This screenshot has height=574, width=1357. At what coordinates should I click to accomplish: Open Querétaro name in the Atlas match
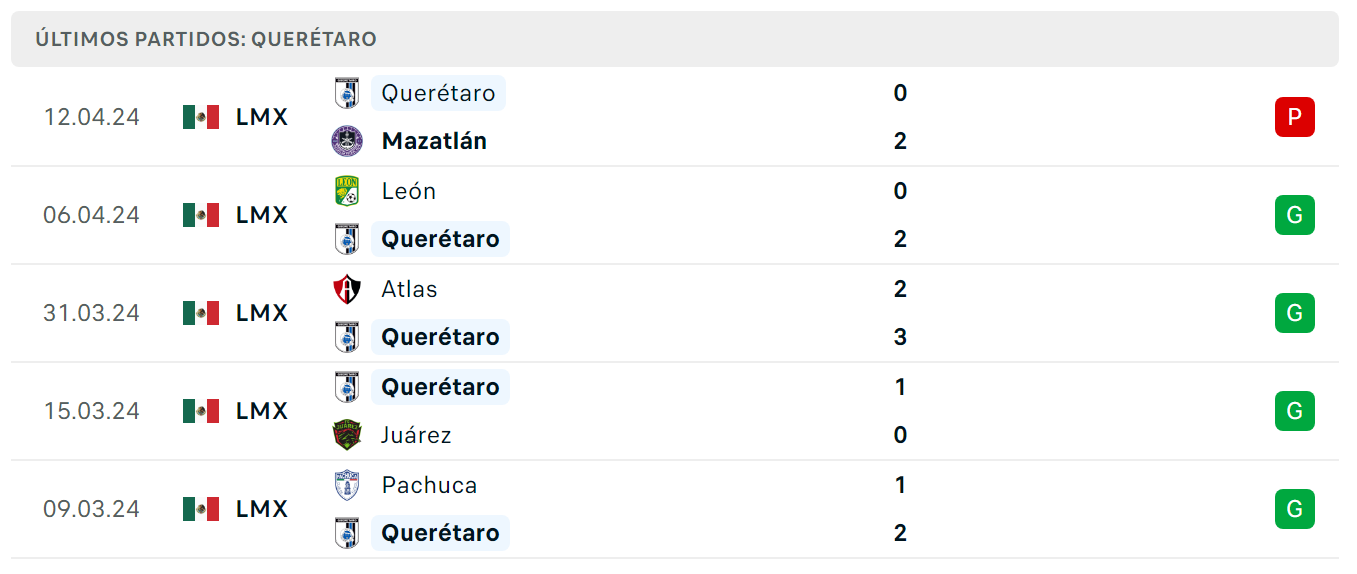click(x=440, y=337)
